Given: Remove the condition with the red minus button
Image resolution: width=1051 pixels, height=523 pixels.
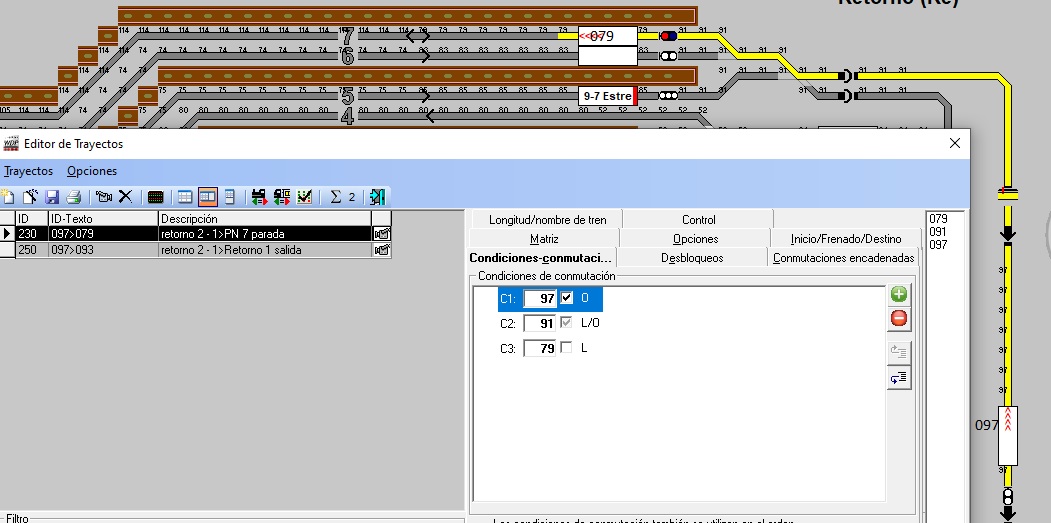Looking at the screenshot, I should pos(899,318).
